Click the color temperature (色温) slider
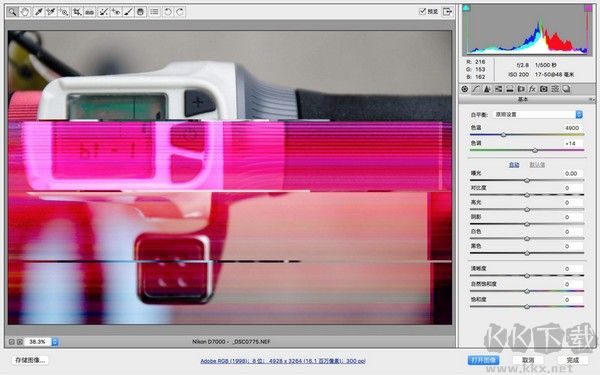Screen dimensions: 600x375 point(527,135)
